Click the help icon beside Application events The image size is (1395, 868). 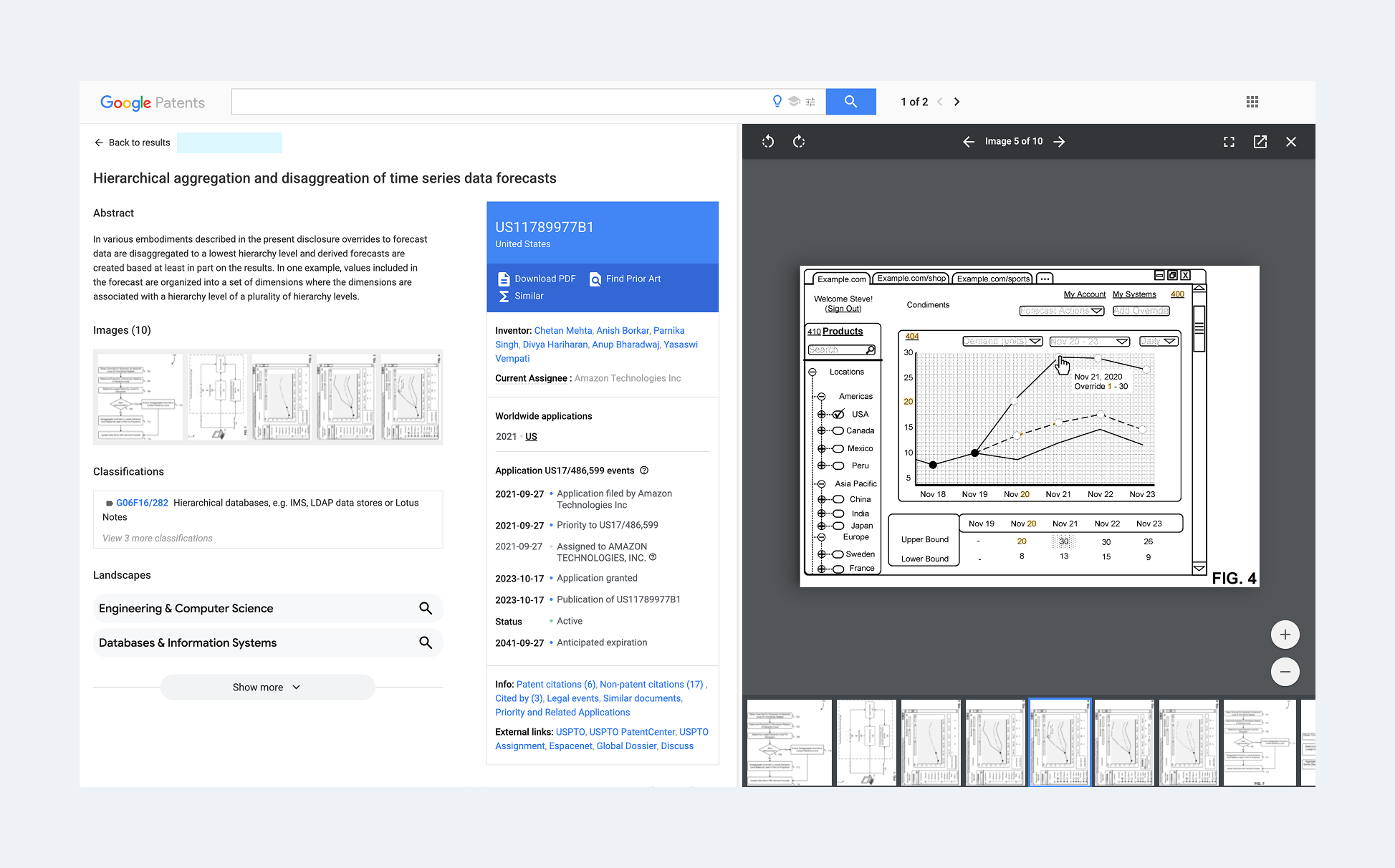click(644, 471)
